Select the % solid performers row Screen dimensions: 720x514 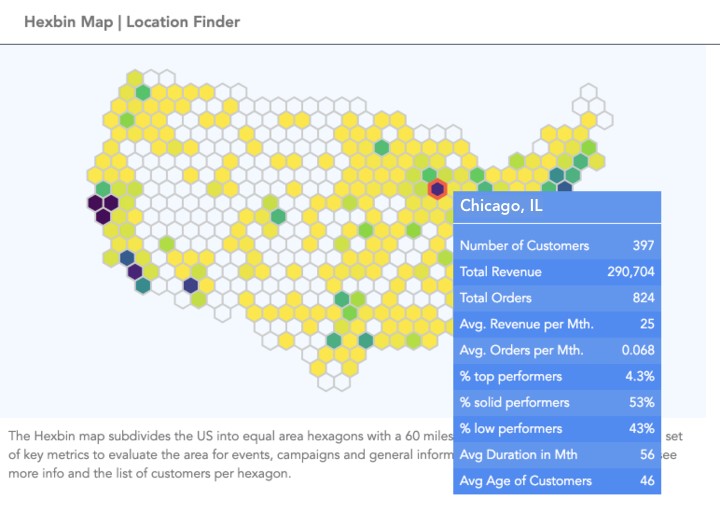557,403
